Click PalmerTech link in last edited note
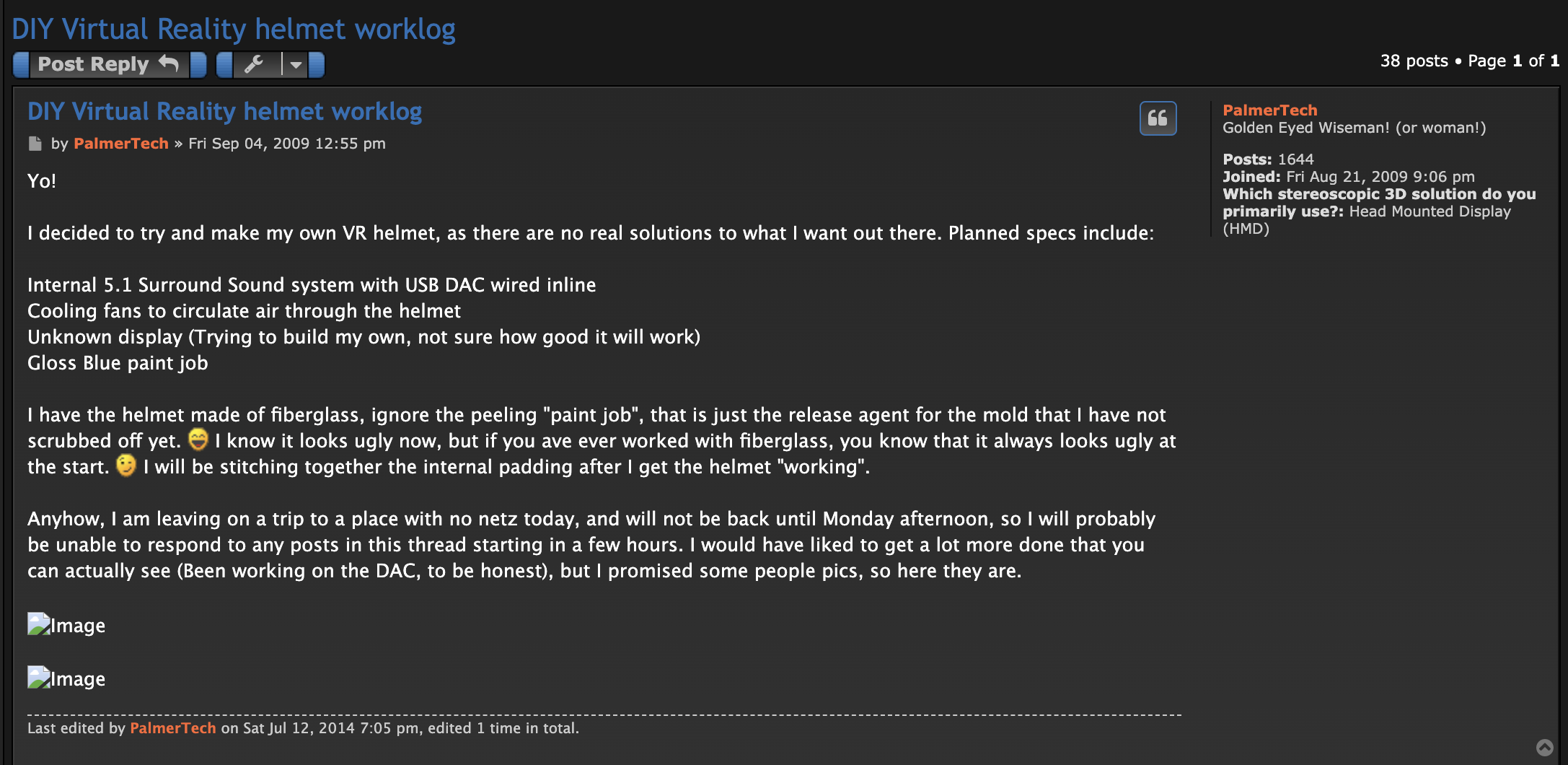The height and width of the screenshot is (765, 1568). [x=172, y=728]
